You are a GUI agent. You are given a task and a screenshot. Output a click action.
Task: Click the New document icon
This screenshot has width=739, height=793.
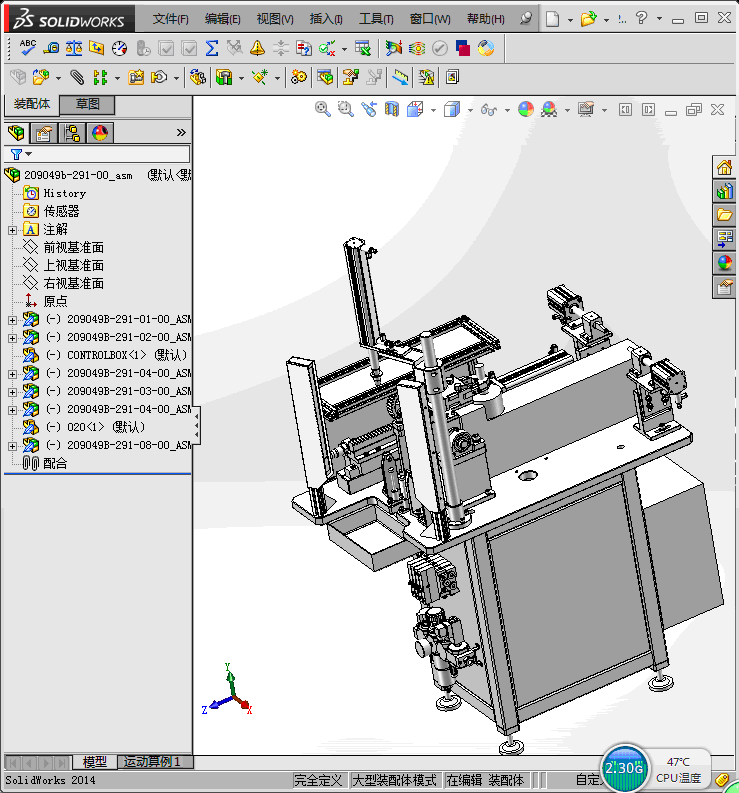[x=552, y=19]
